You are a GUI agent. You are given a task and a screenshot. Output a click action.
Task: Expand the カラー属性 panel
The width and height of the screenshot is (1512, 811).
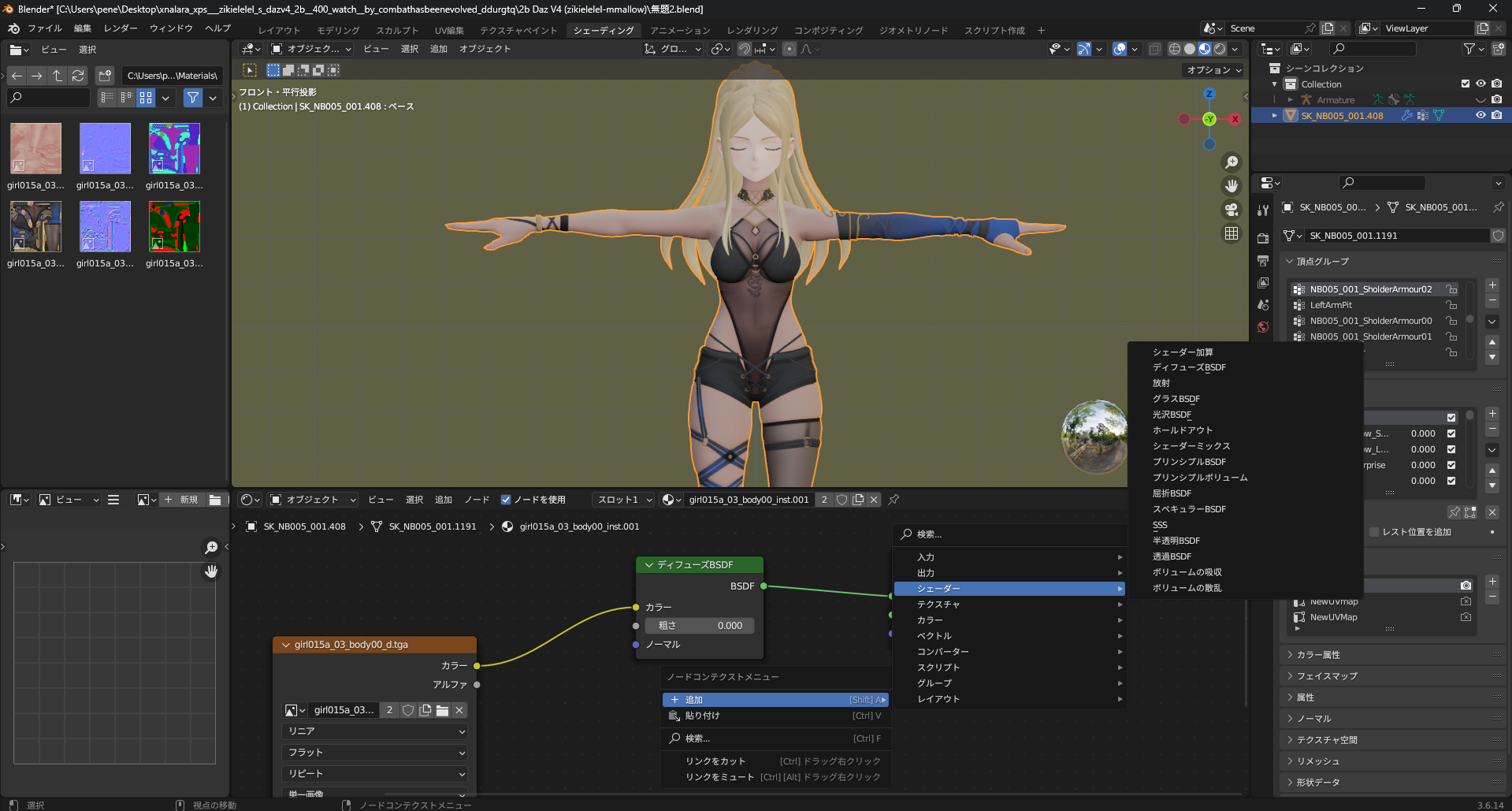tap(1290, 655)
